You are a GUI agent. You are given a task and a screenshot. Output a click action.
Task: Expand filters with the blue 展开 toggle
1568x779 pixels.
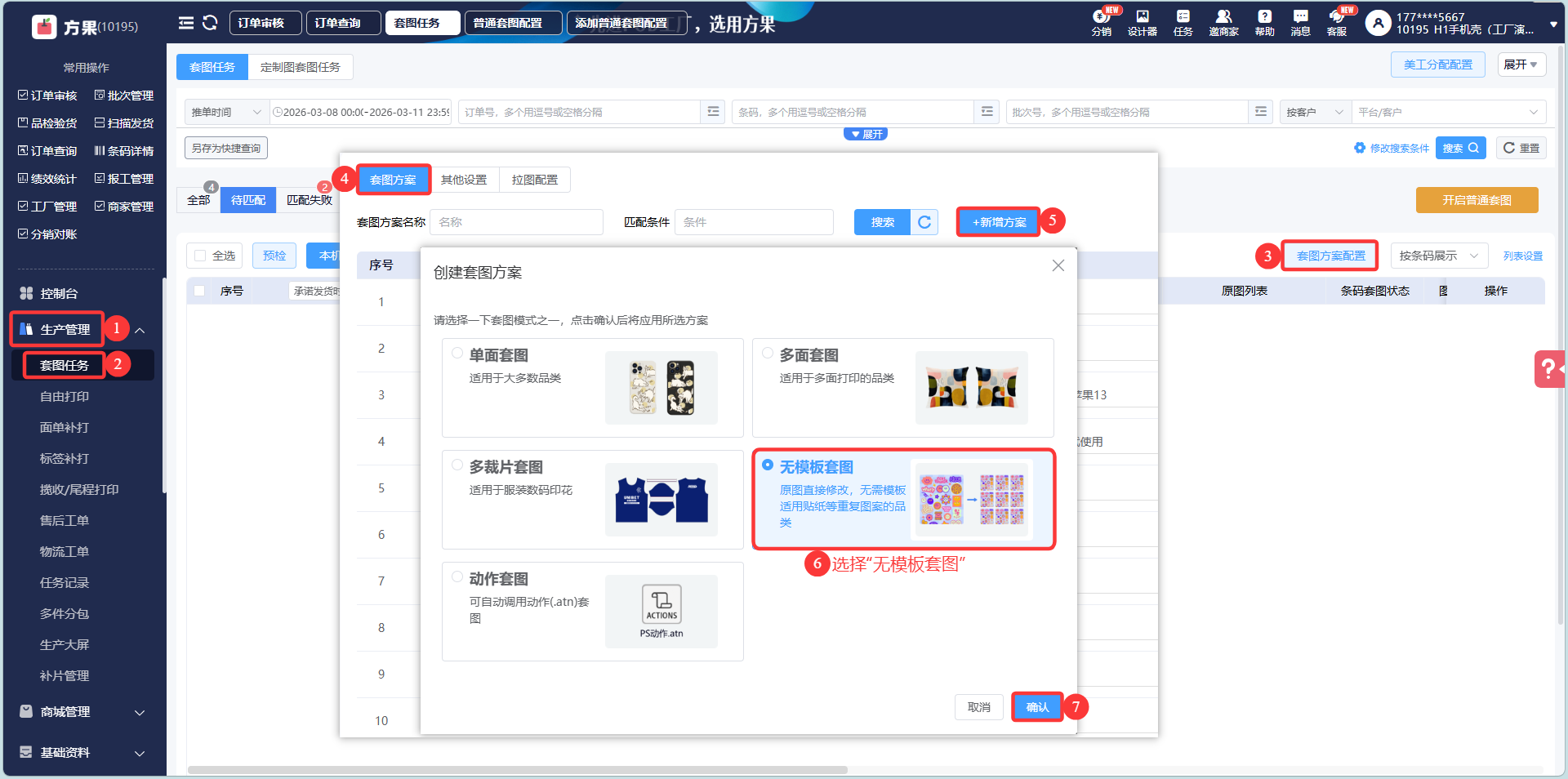click(x=866, y=134)
